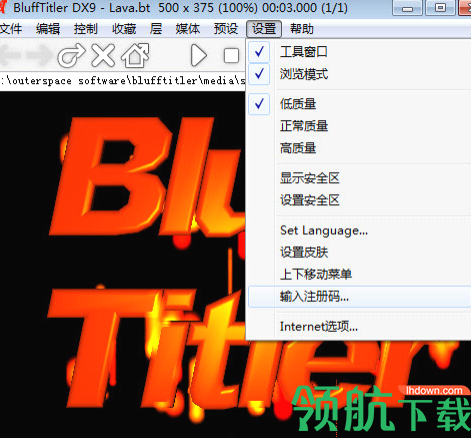
Task: Open Internet选项... settings
Action: pyautogui.click(x=359, y=327)
